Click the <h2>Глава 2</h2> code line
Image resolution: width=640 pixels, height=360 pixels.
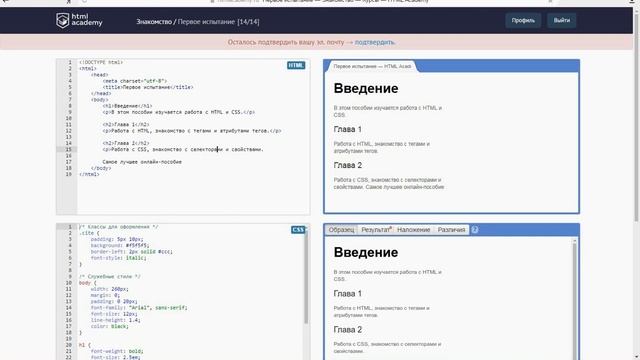point(126,143)
